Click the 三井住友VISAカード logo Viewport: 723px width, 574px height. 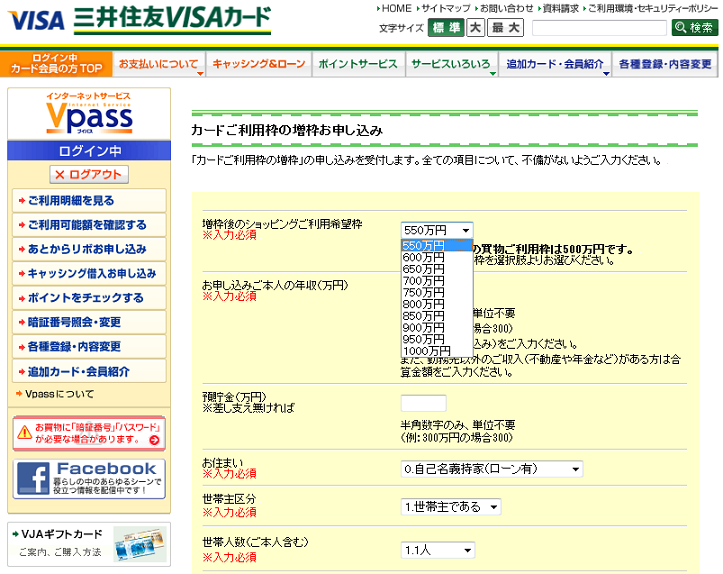(172, 19)
